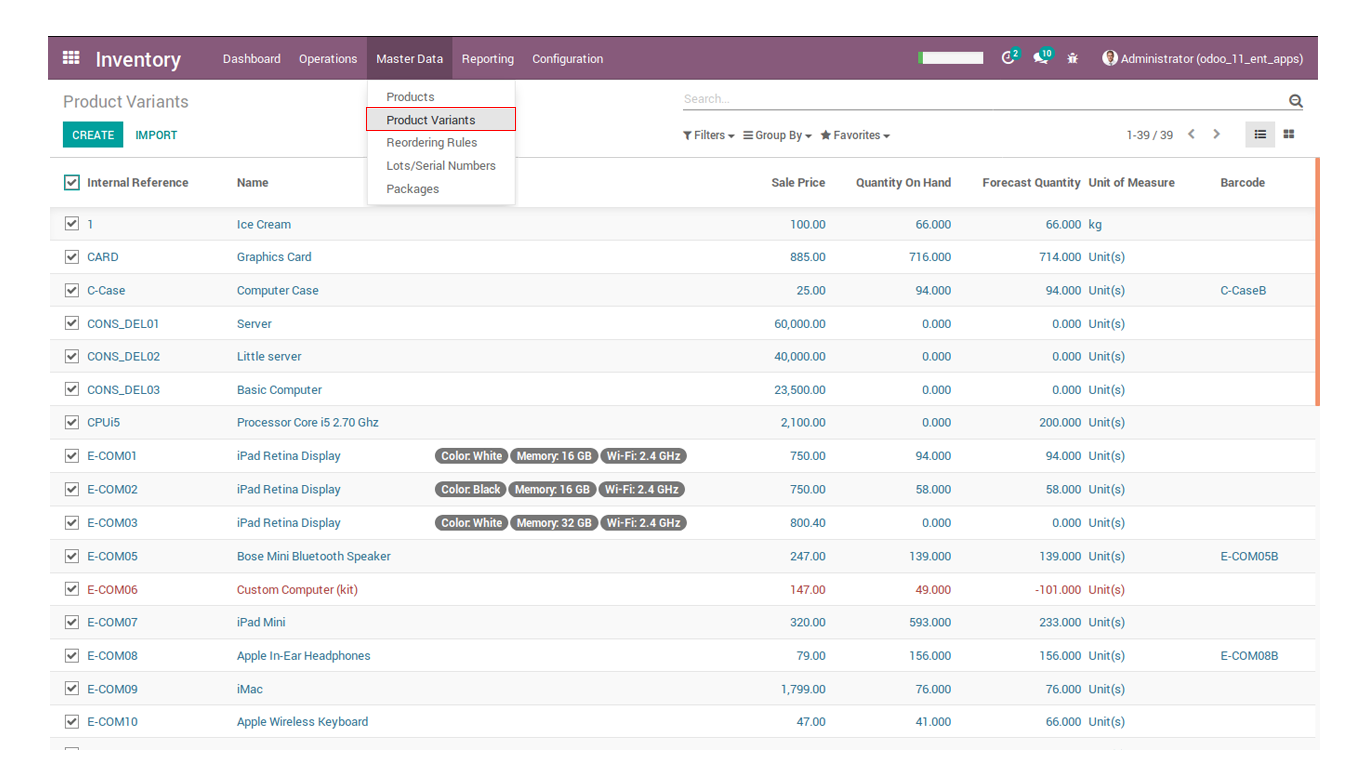Viewport: 1366px width, 768px height.
Task: Click the search magnifier icon
Action: pos(1296,101)
